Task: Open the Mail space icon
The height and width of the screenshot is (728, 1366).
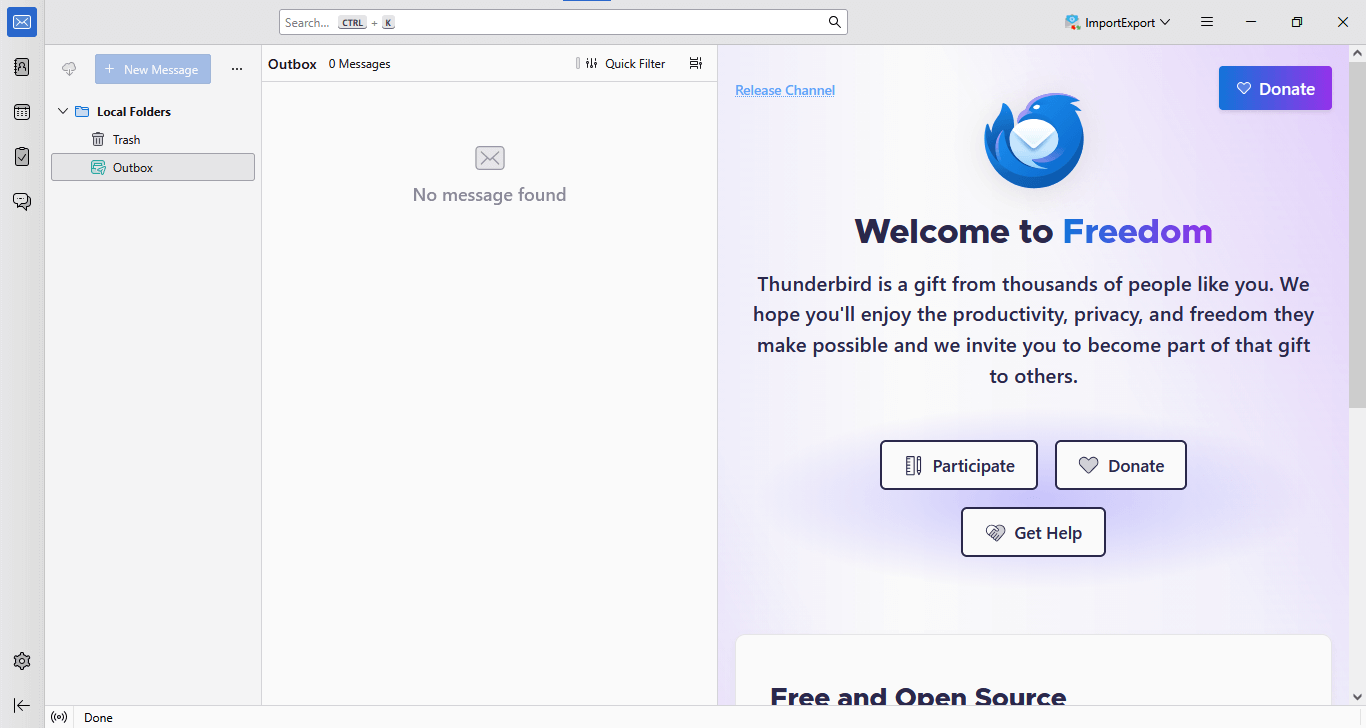Action: coord(22,22)
